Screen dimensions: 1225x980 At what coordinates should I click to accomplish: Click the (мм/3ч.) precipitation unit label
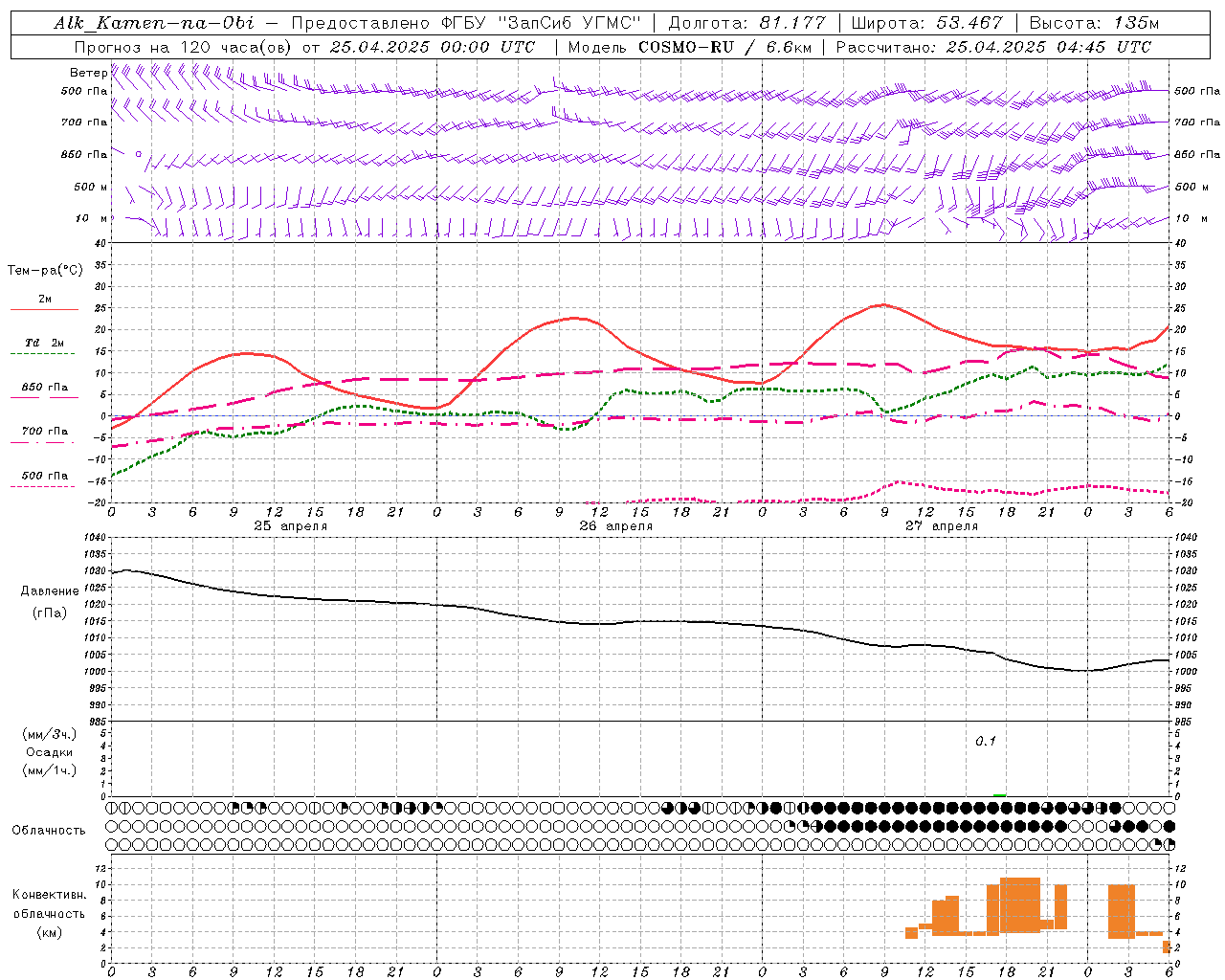coord(50,734)
